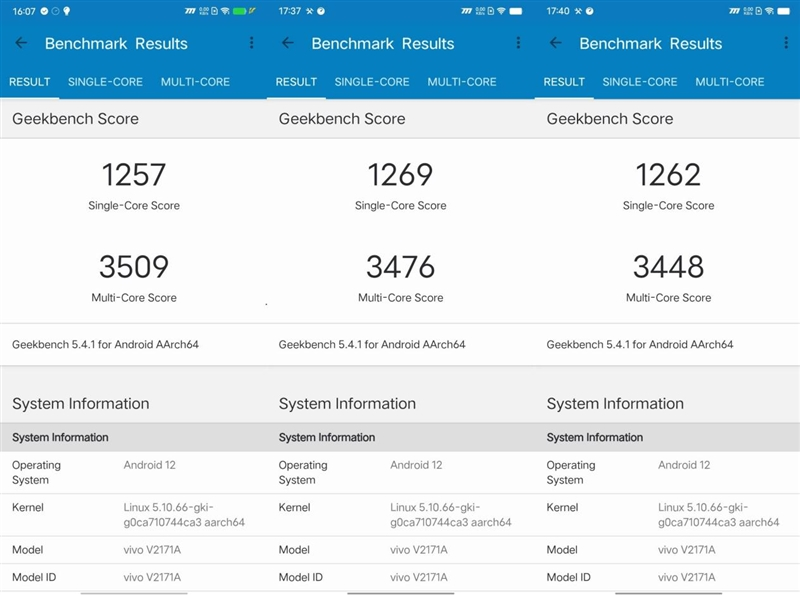Tap Benchmark Results title on 17:37 screen
Screen dimensions: 800x595
[383, 44]
